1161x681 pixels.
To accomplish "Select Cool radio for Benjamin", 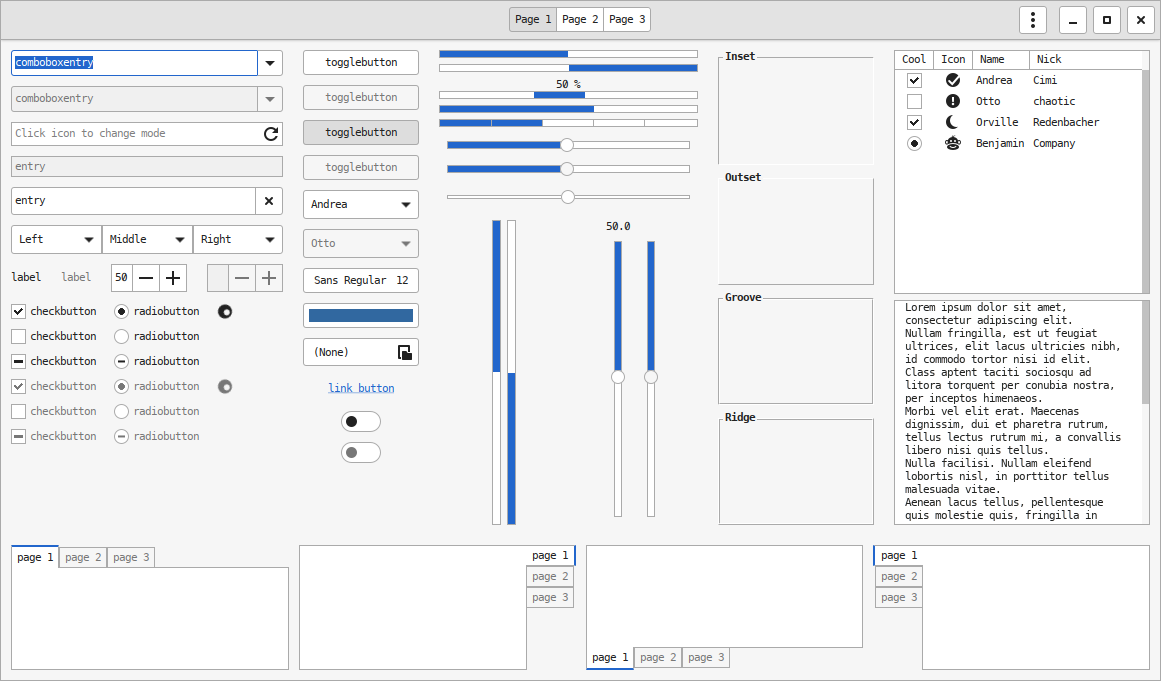I will (914, 144).
